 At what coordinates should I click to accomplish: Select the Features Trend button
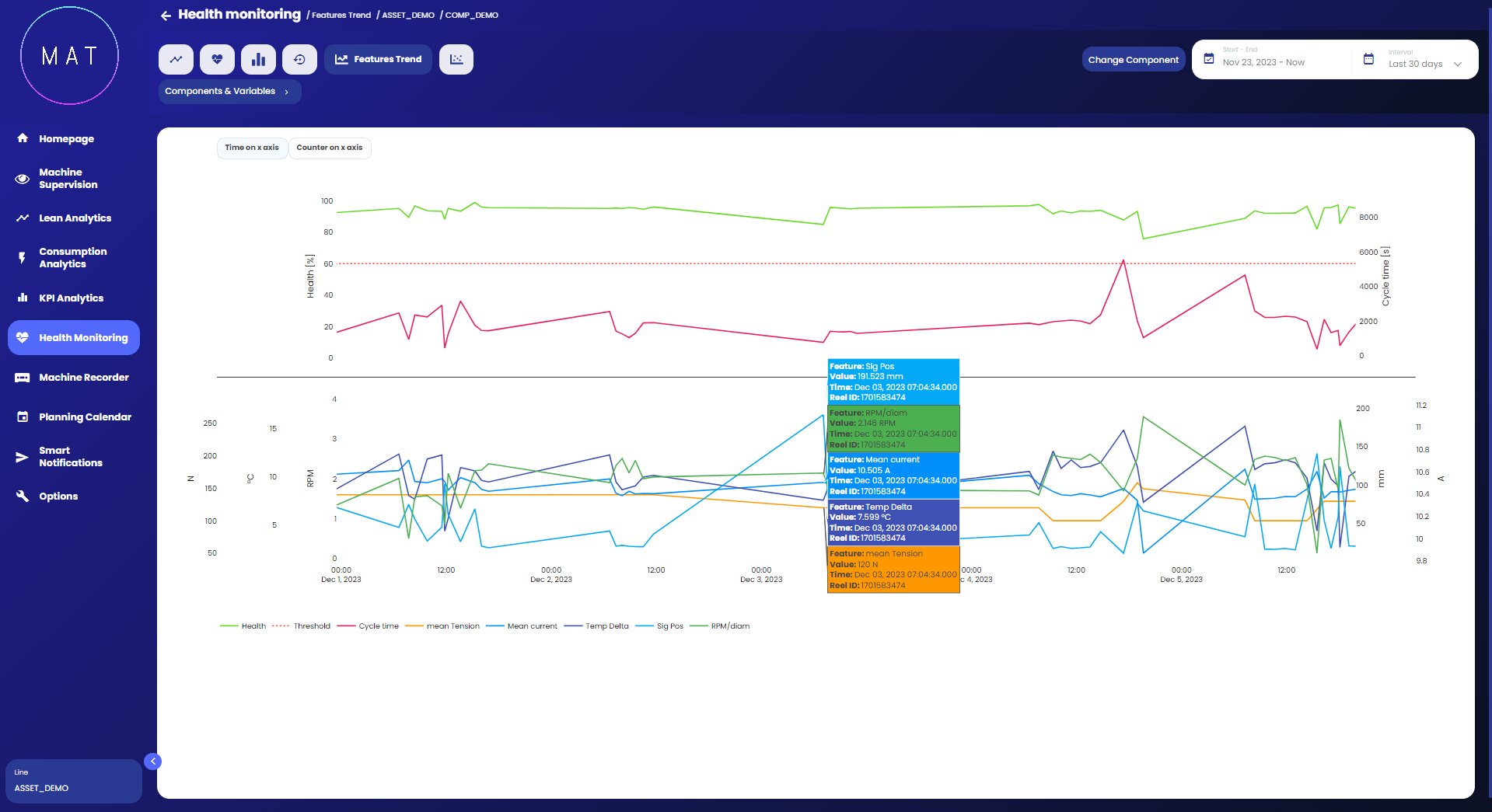[x=378, y=59]
